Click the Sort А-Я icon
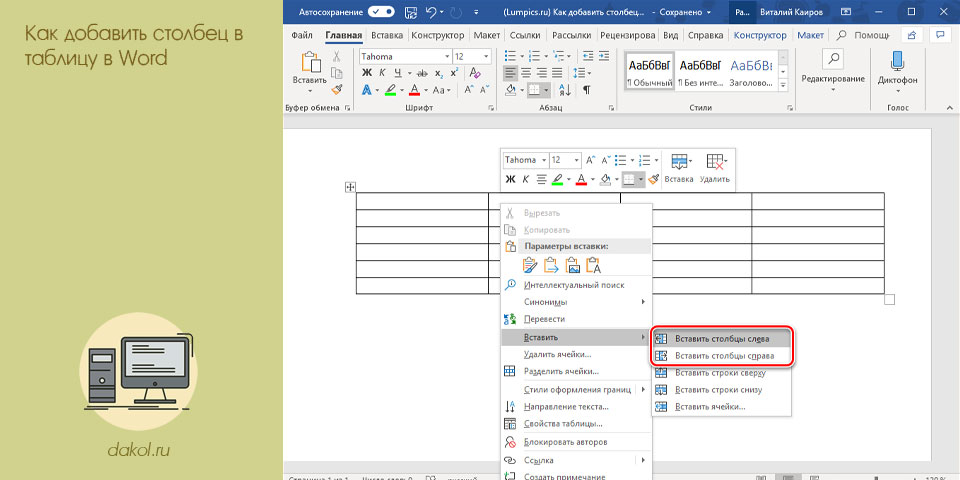 point(565,90)
